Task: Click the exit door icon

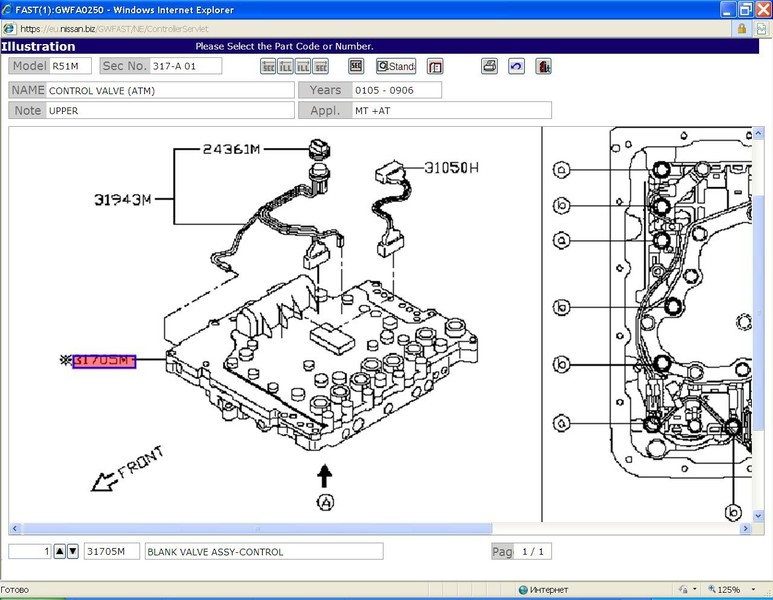Action: coord(542,67)
